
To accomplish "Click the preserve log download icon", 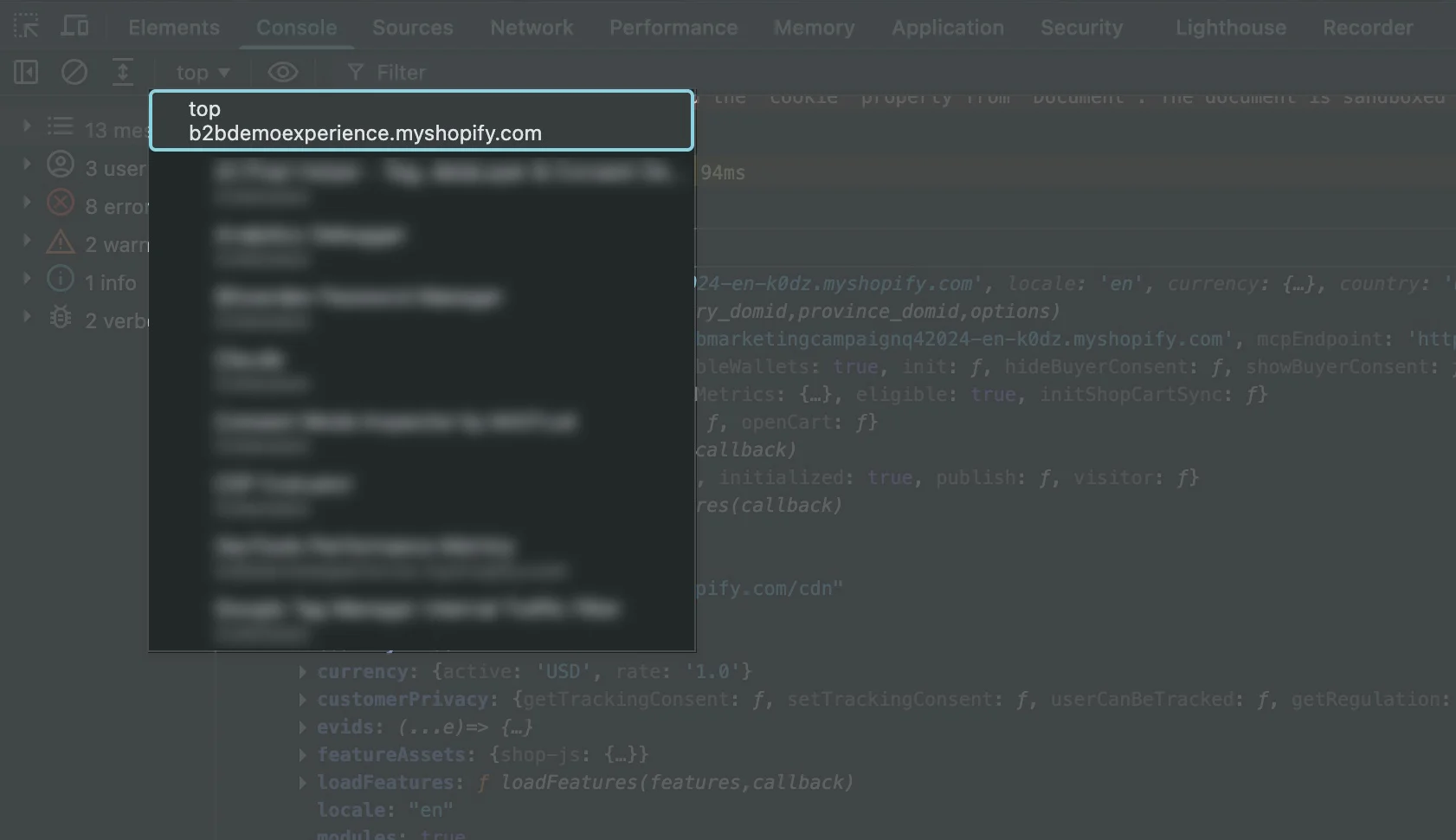I will click(123, 72).
